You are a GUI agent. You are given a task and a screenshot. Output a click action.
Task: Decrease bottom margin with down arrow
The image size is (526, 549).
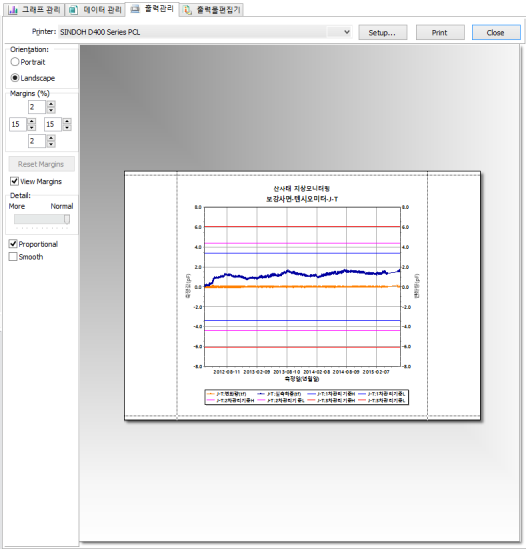(51, 144)
